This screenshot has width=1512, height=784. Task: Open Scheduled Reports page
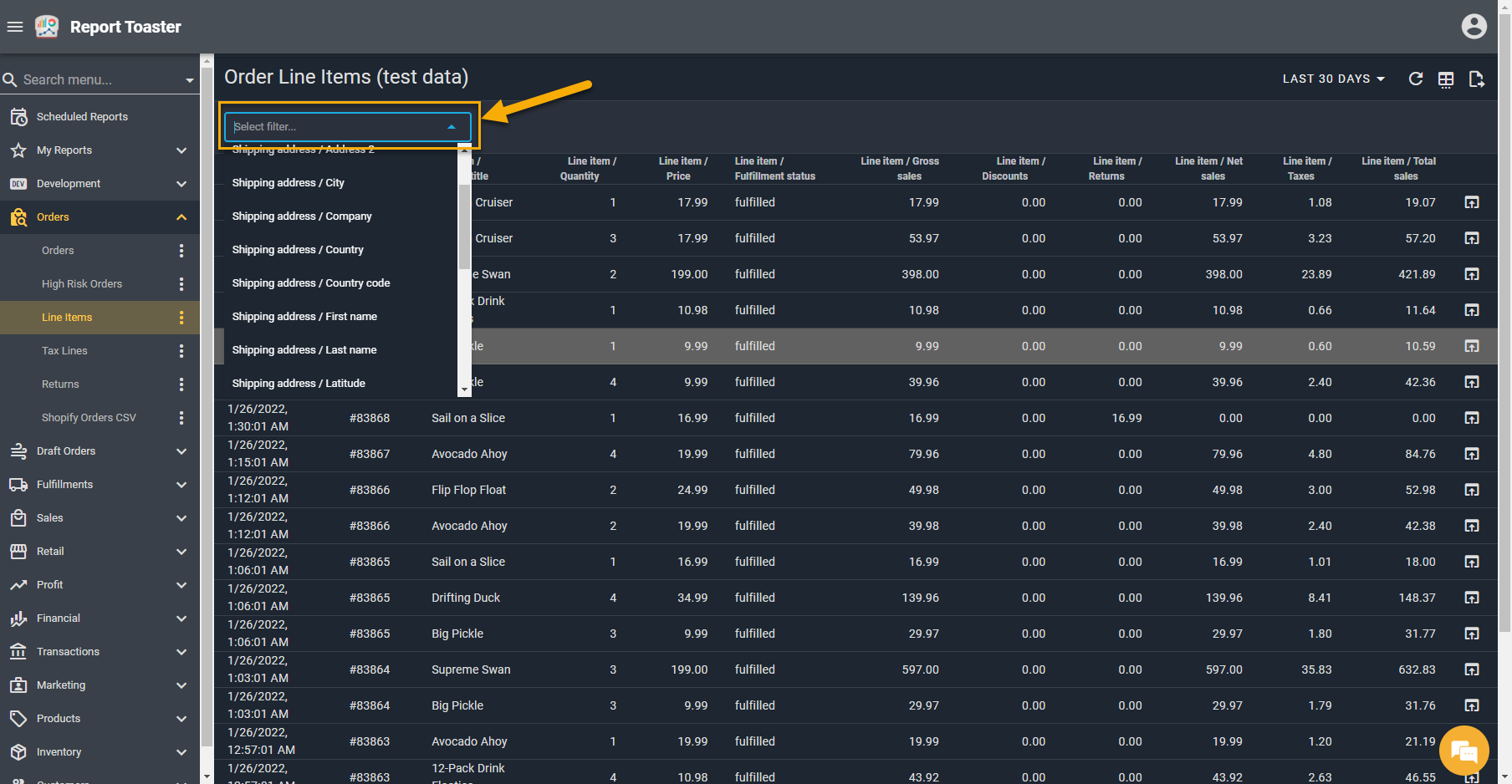coord(82,117)
